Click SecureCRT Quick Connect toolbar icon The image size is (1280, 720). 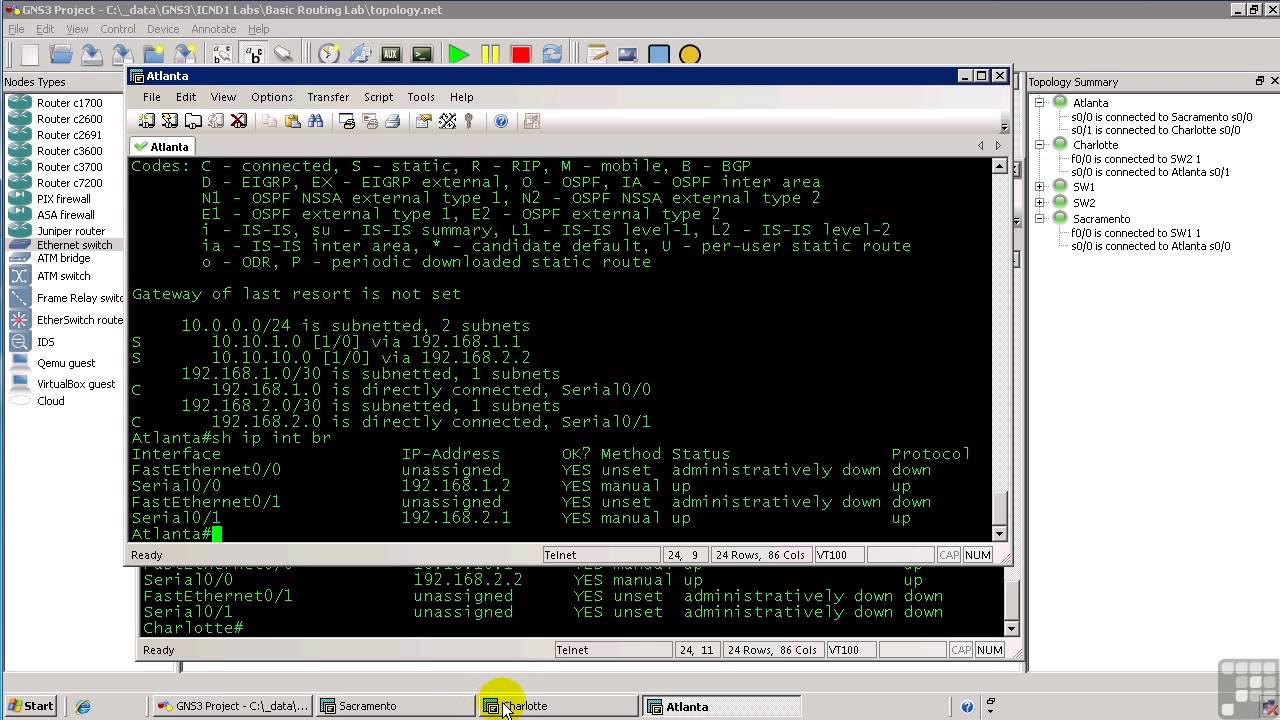[x=170, y=121]
